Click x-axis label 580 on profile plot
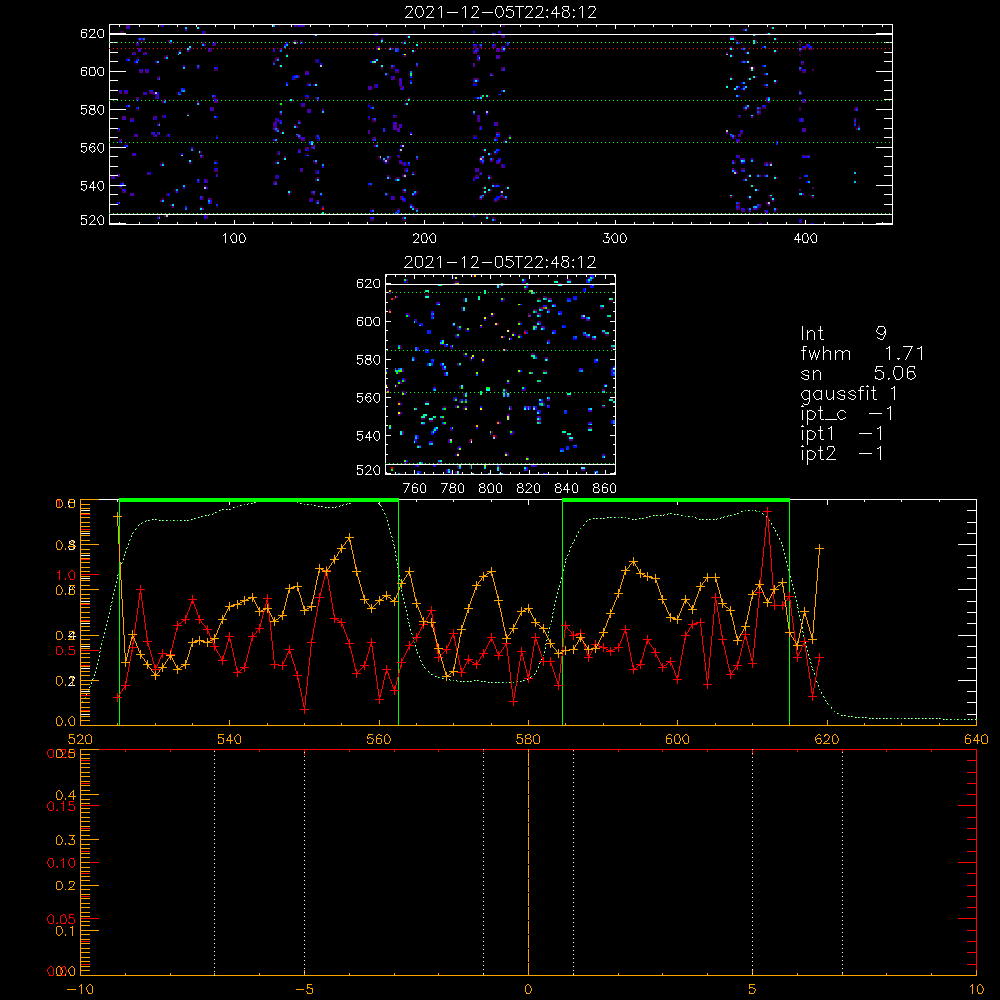 click(x=528, y=739)
